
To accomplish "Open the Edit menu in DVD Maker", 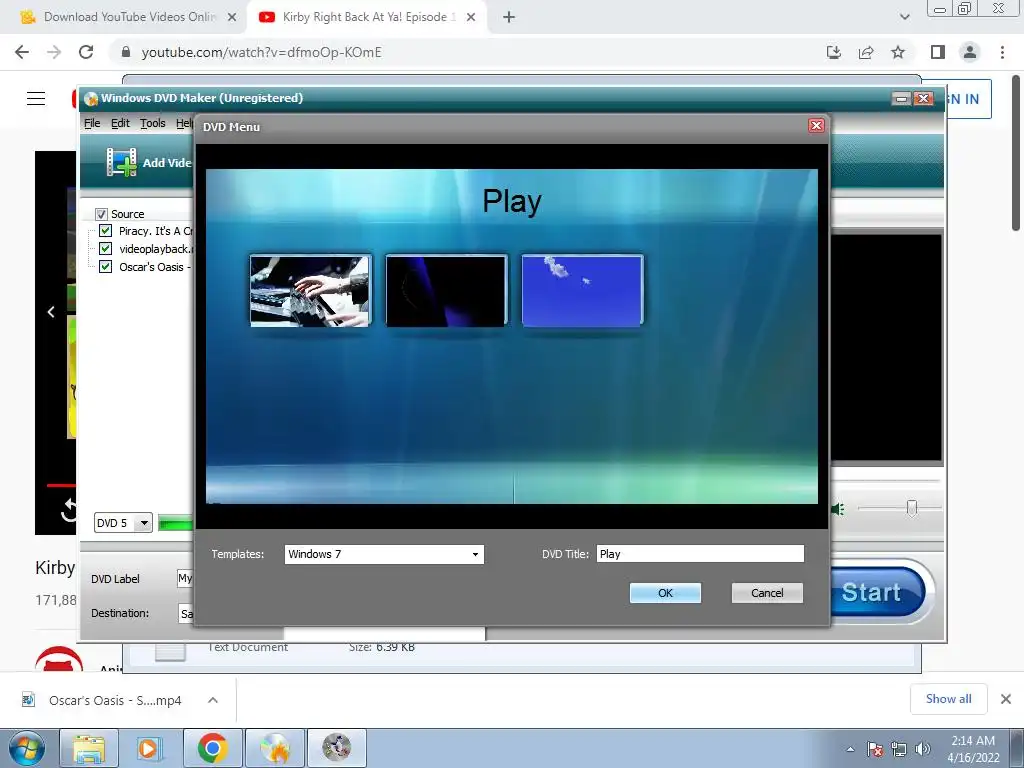I will tap(120, 123).
